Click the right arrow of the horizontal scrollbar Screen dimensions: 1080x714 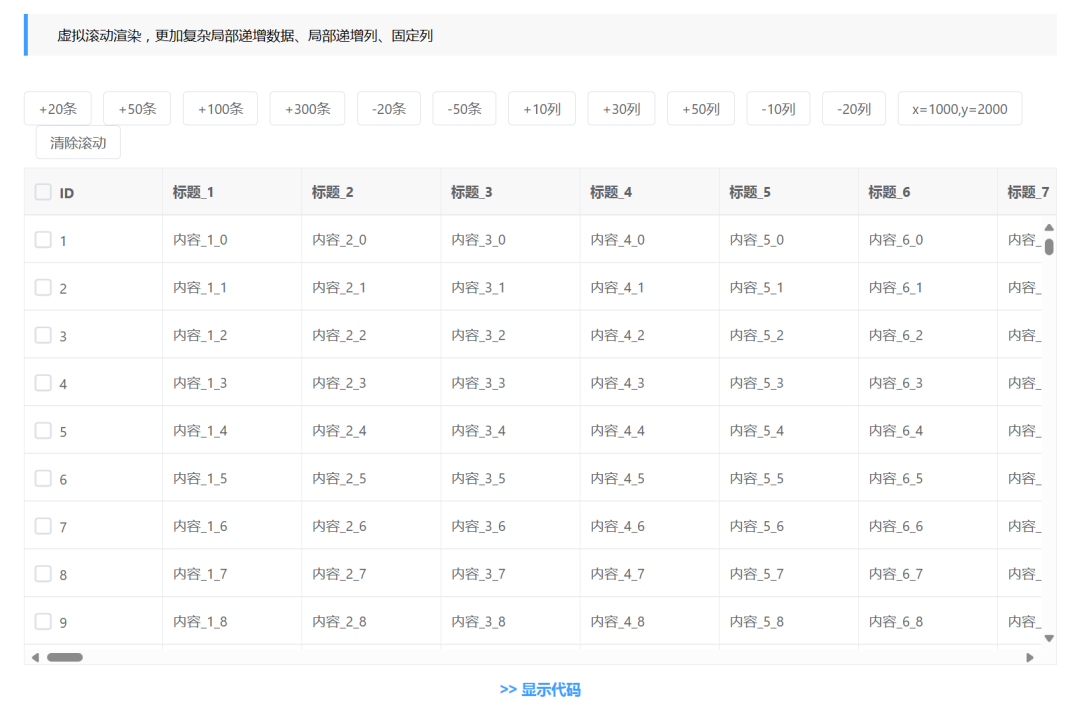(1031, 657)
